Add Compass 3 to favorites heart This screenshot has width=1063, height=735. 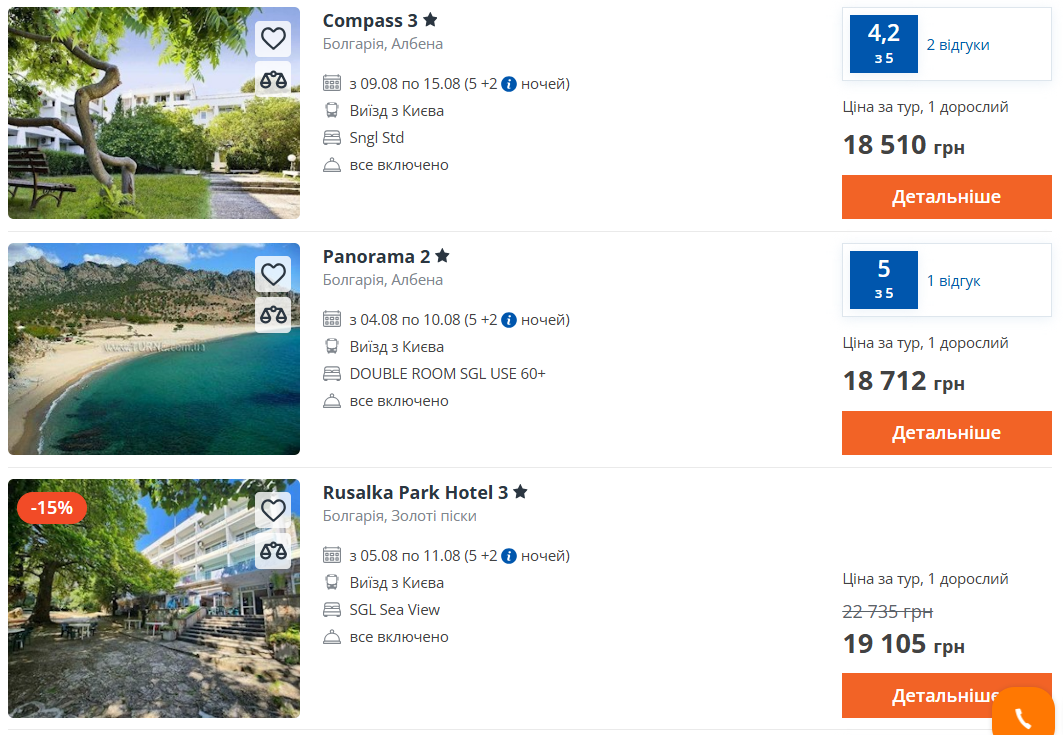273,39
